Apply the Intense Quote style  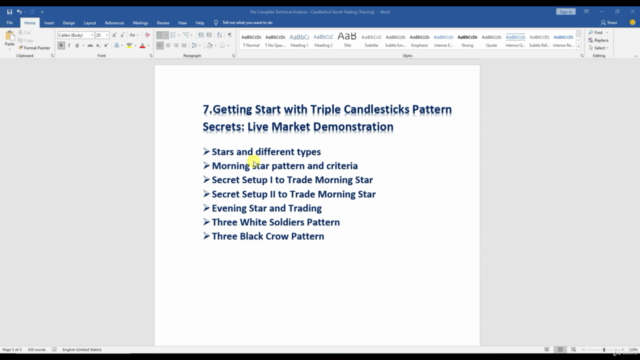[515, 40]
